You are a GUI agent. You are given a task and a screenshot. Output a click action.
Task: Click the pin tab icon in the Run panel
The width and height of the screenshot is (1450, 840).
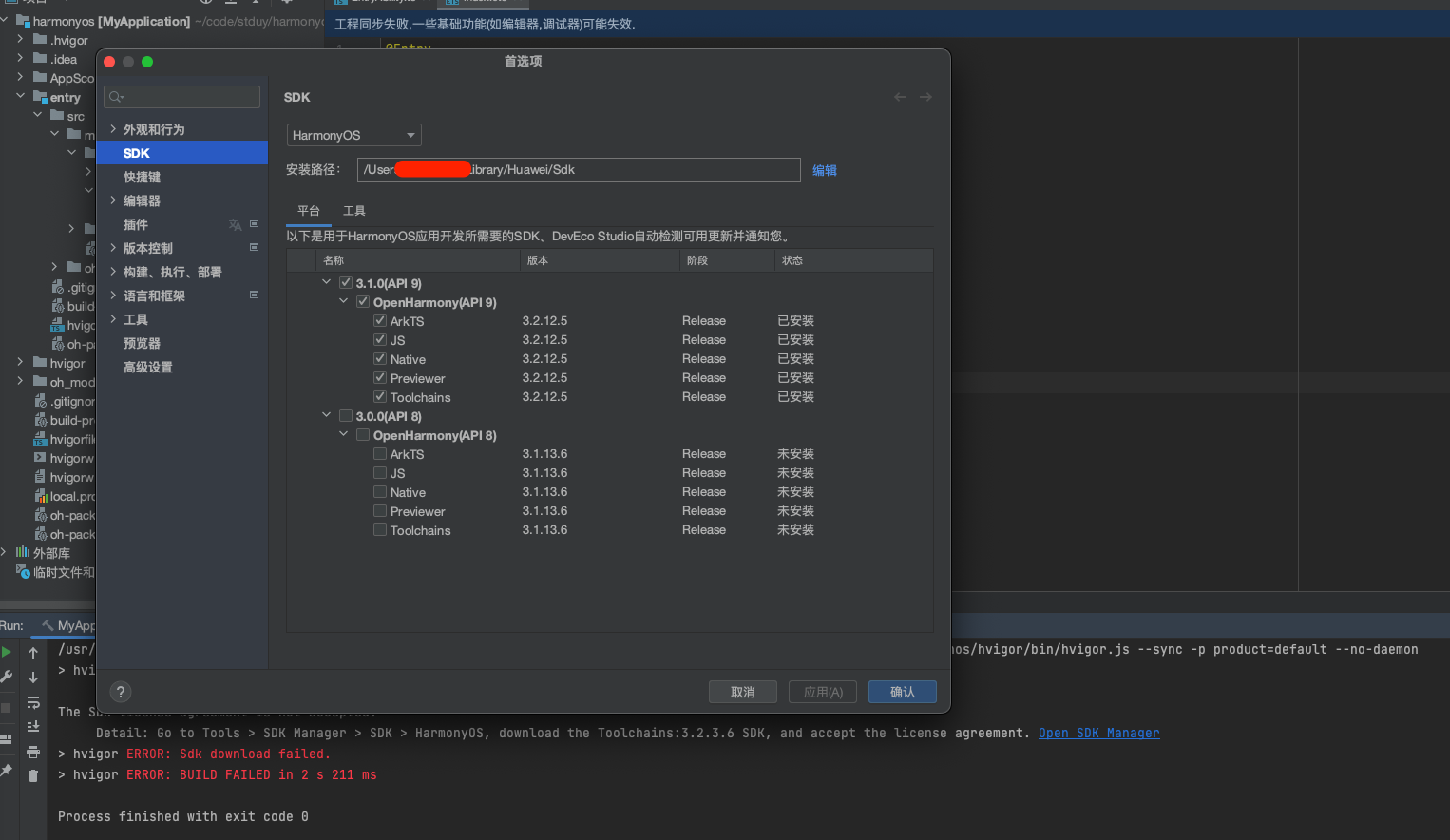coord(6,771)
